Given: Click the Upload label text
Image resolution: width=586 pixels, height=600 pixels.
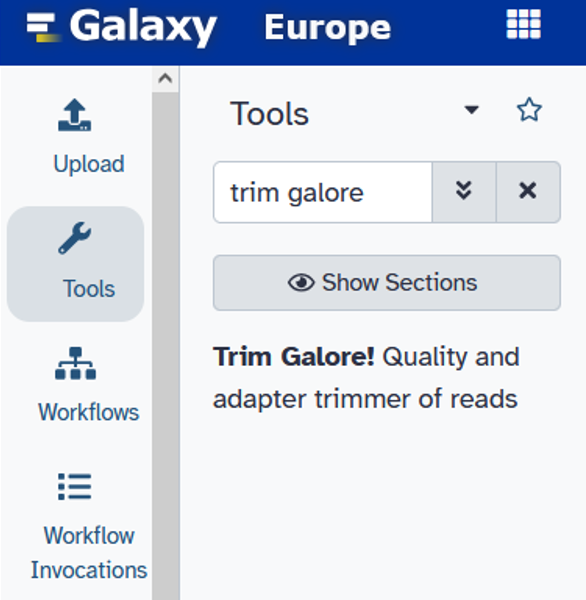Looking at the screenshot, I should [89, 164].
